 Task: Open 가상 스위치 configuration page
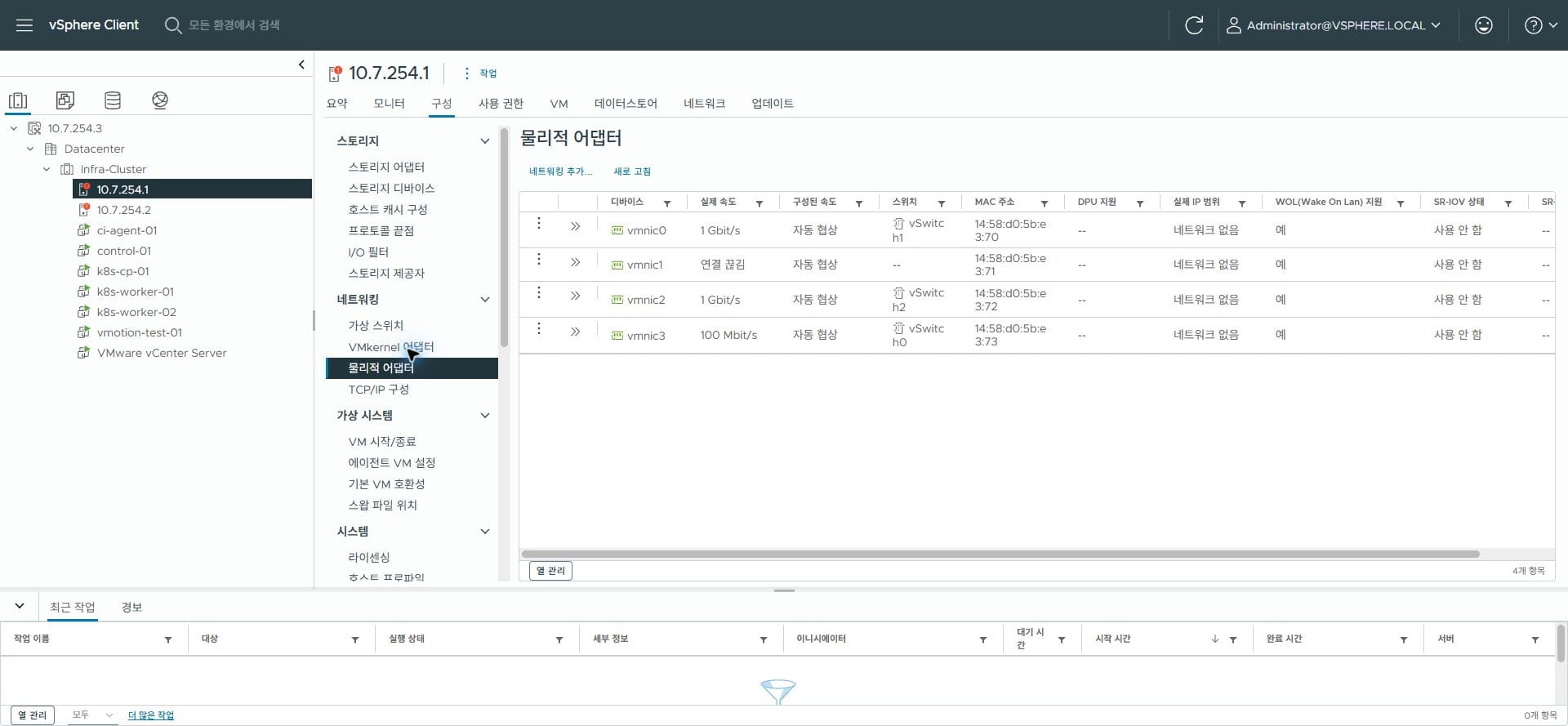pyautogui.click(x=376, y=325)
